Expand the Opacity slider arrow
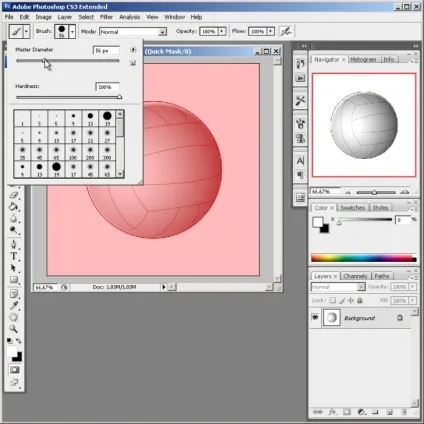The width and height of the screenshot is (424, 424). [x=222, y=31]
